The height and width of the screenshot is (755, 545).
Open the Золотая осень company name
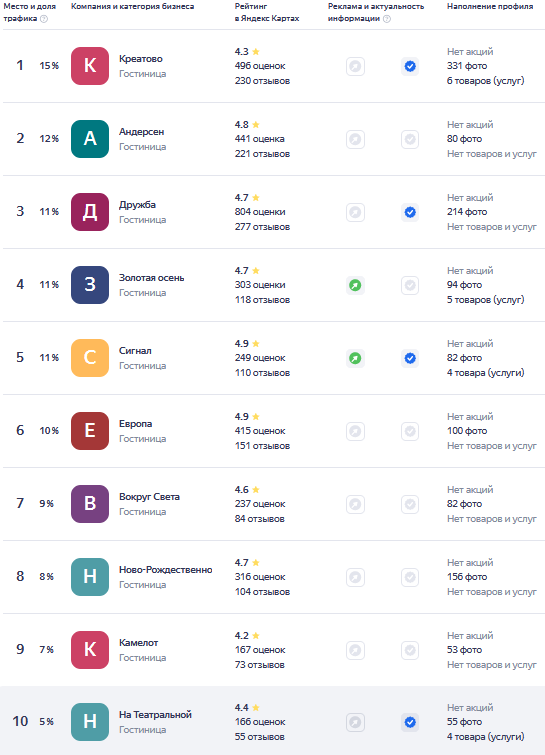click(x=152, y=278)
